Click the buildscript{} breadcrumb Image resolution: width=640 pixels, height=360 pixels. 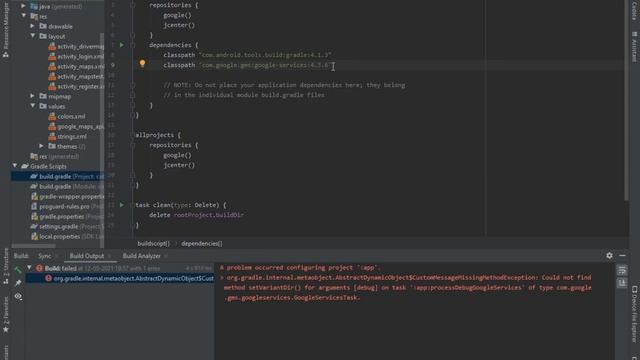[x=153, y=243]
